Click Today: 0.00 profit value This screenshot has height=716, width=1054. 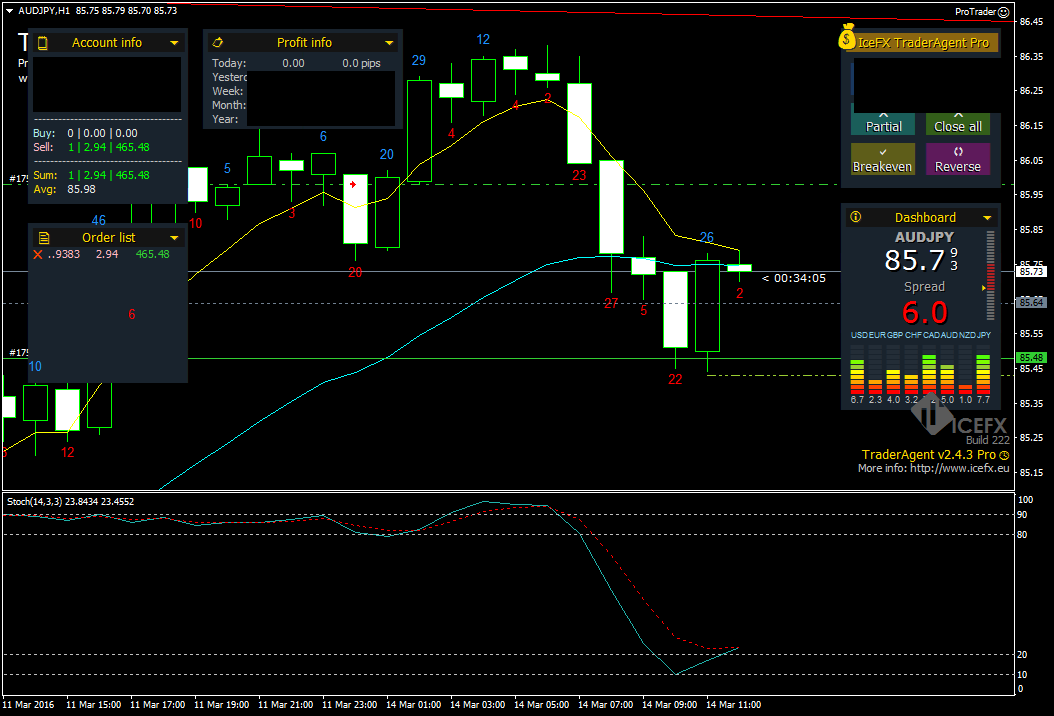click(x=293, y=63)
